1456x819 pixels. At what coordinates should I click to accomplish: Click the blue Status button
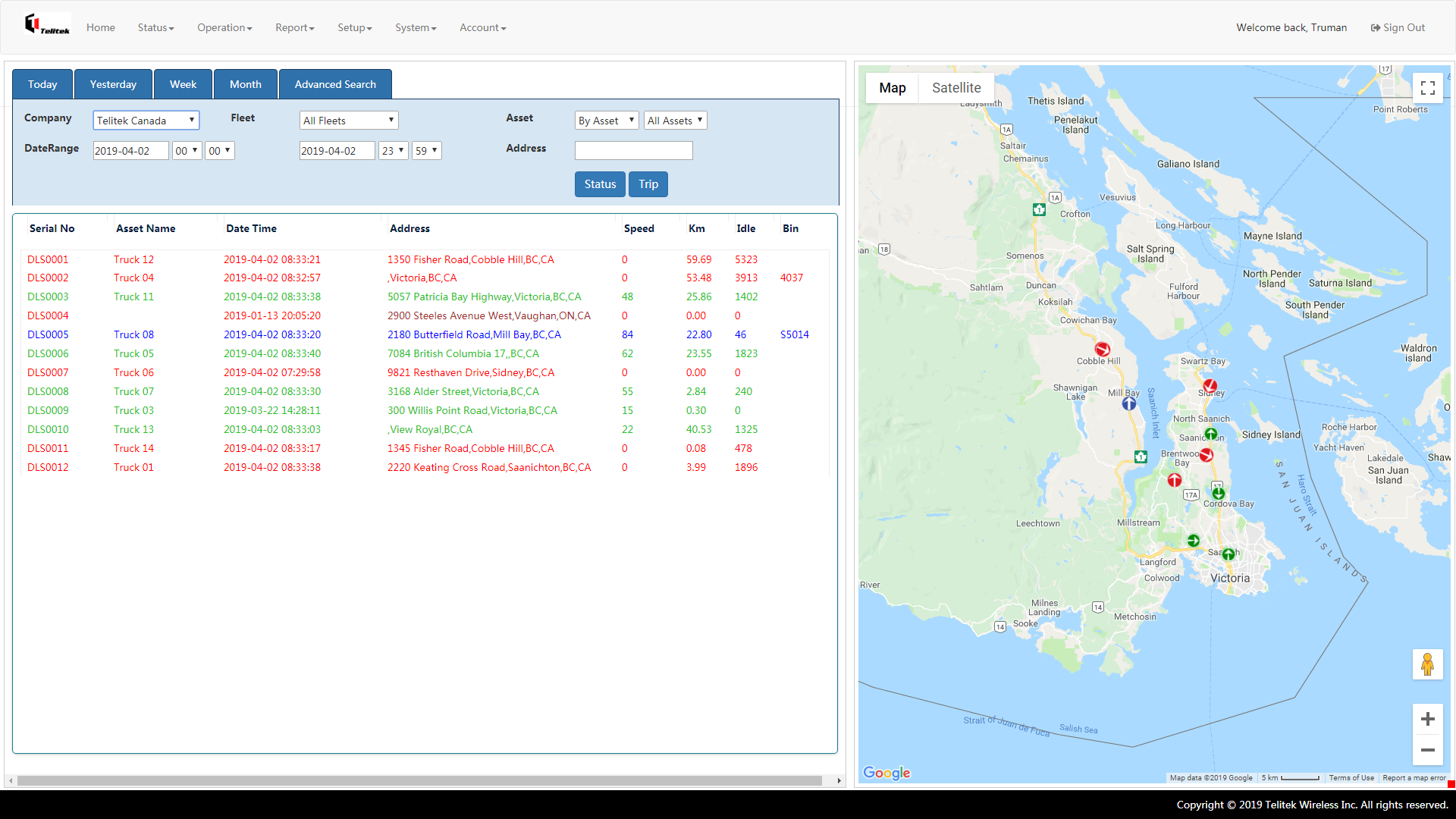pyautogui.click(x=600, y=184)
